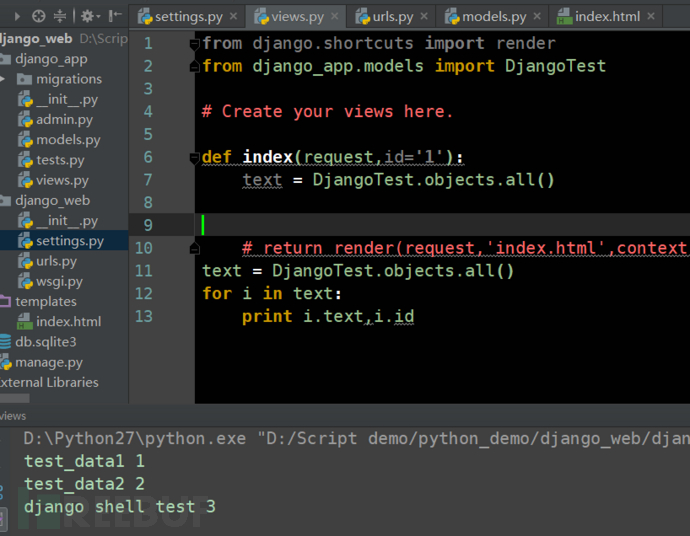Collapse the import block fold marker on line 1
The height and width of the screenshot is (536, 690).
pos(194,44)
